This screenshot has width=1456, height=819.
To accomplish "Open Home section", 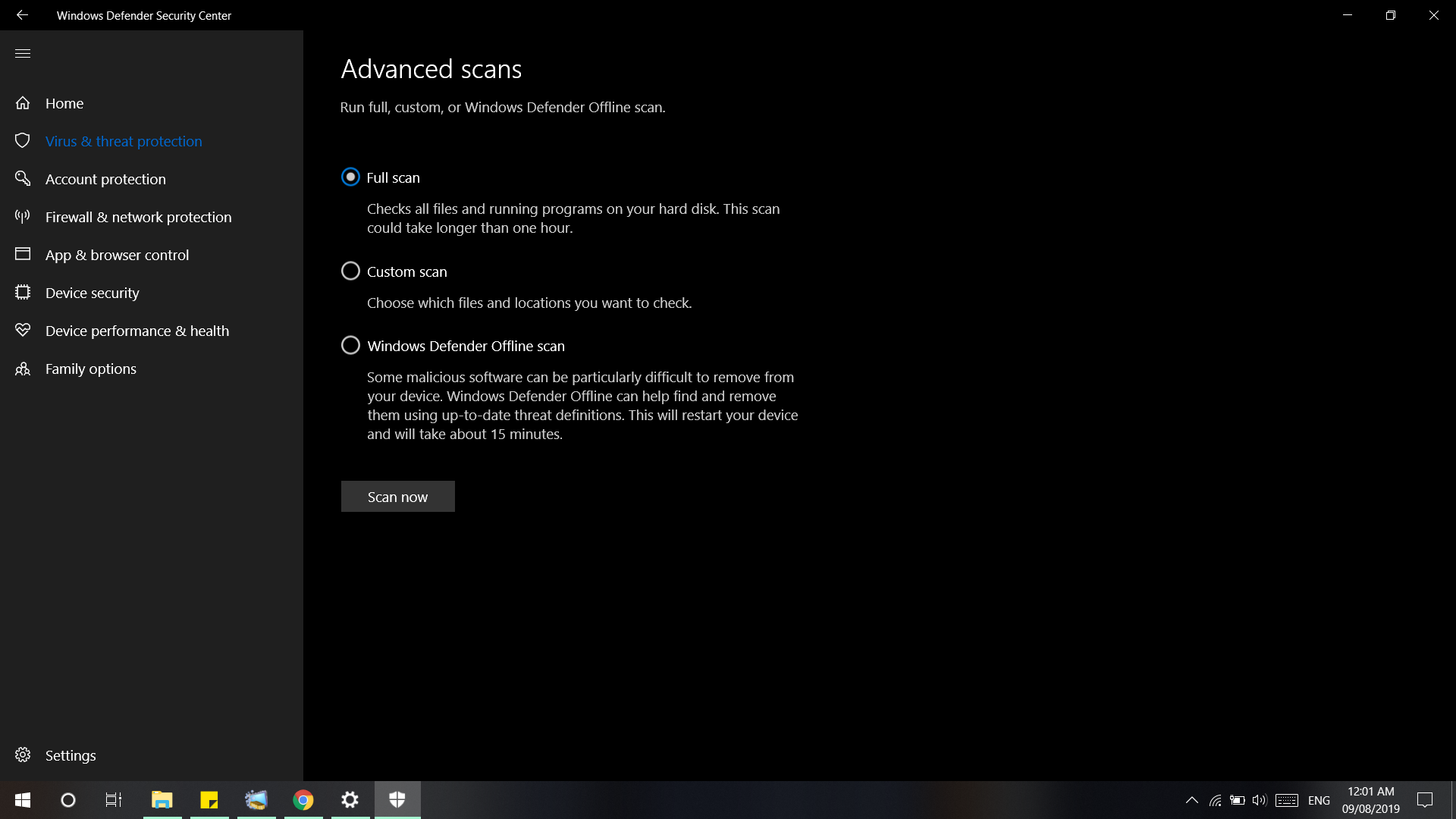I will tap(64, 103).
